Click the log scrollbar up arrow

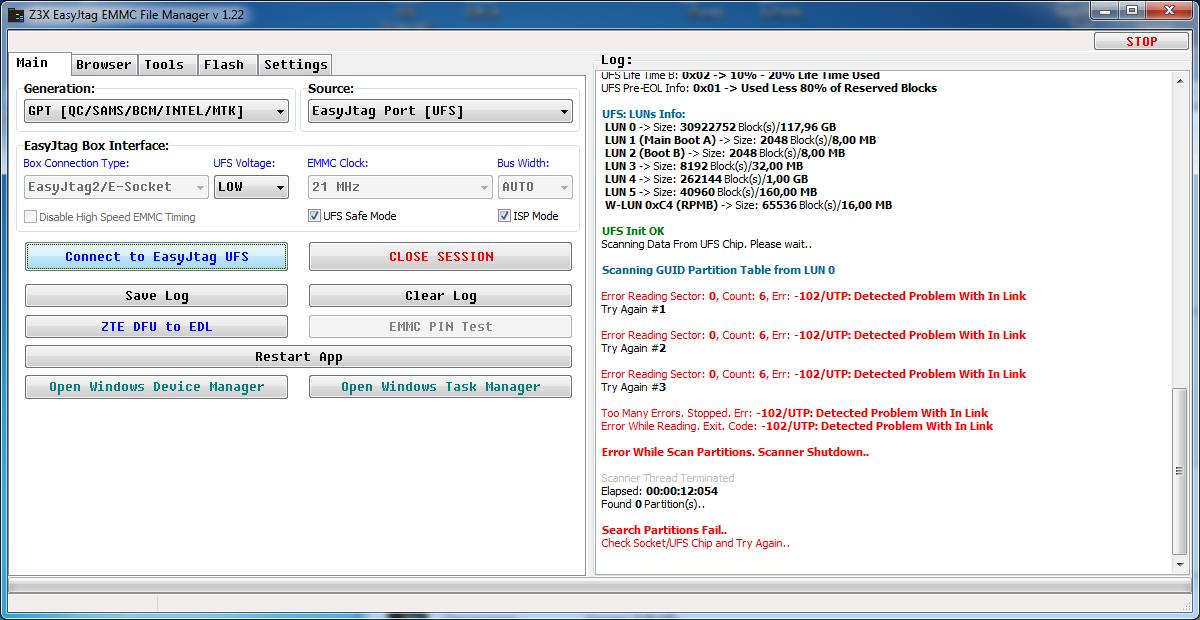pyautogui.click(x=1180, y=79)
